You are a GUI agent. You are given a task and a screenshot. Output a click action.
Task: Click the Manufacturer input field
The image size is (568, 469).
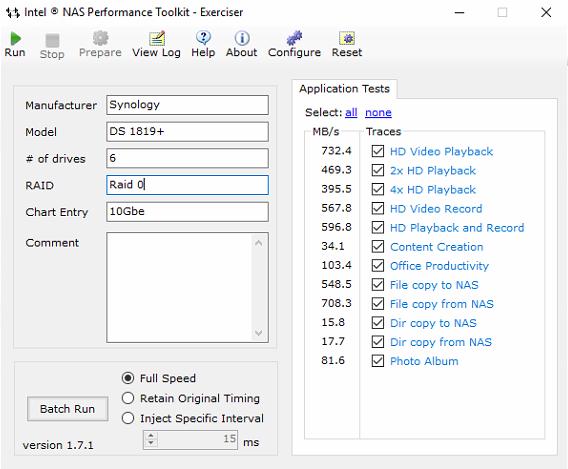[187, 105]
